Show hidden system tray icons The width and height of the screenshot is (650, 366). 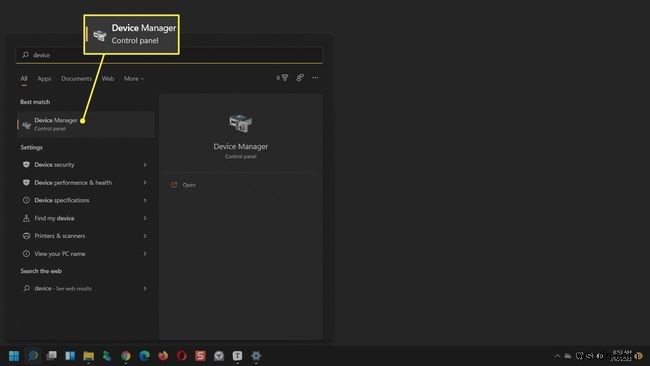point(557,356)
